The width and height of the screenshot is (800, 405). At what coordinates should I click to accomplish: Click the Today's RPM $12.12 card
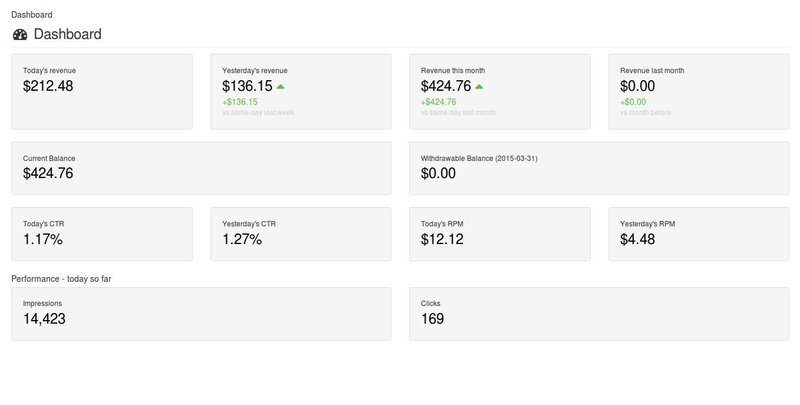500,234
